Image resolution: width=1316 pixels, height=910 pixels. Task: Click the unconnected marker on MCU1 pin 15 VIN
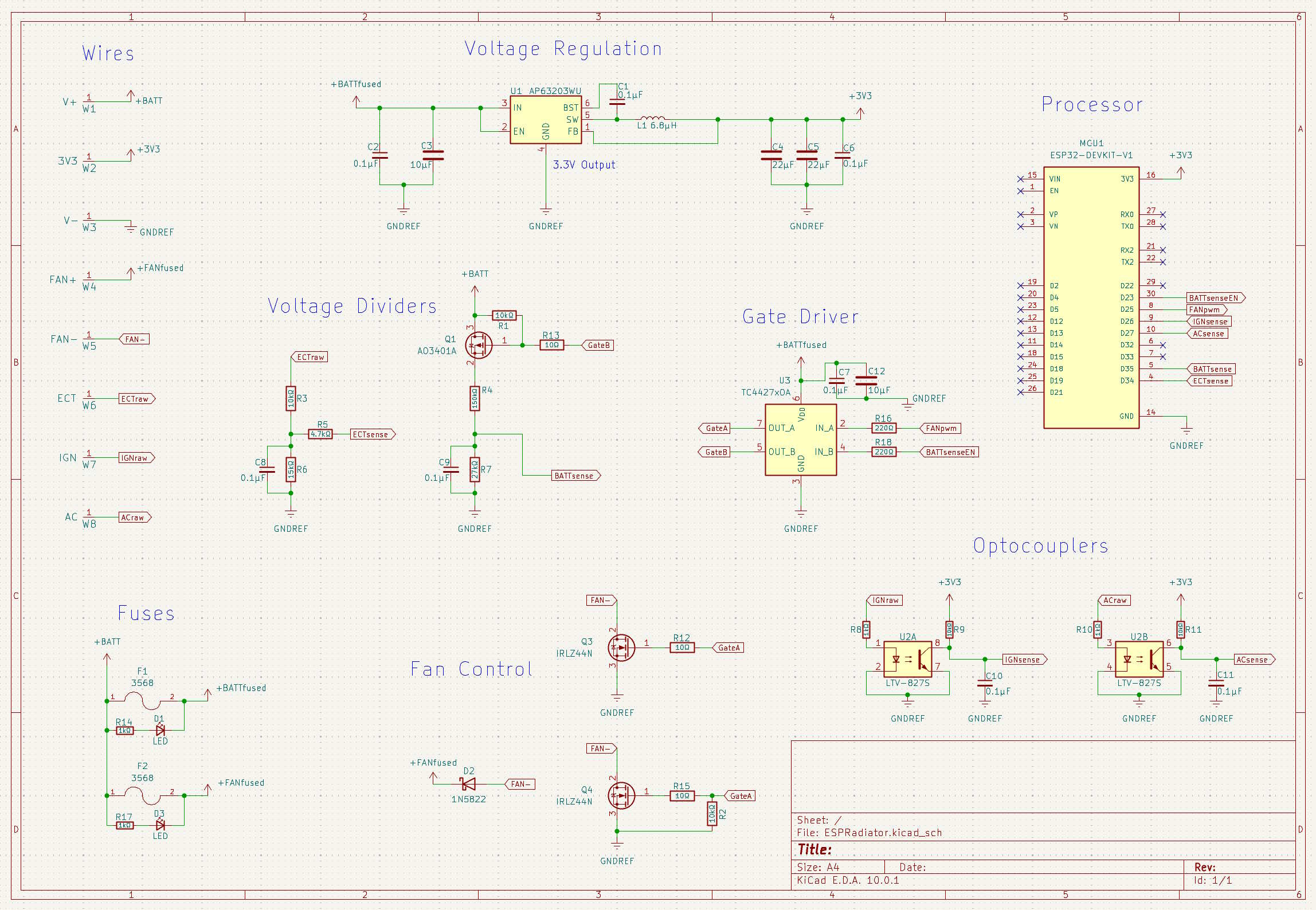1020,179
